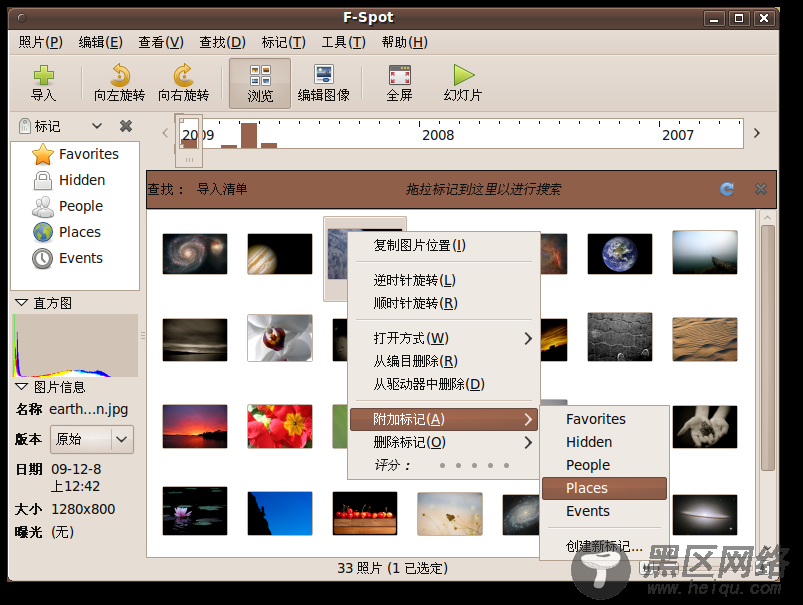Click 2007 on the timeline
The width and height of the screenshot is (803, 605).
pos(678,135)
